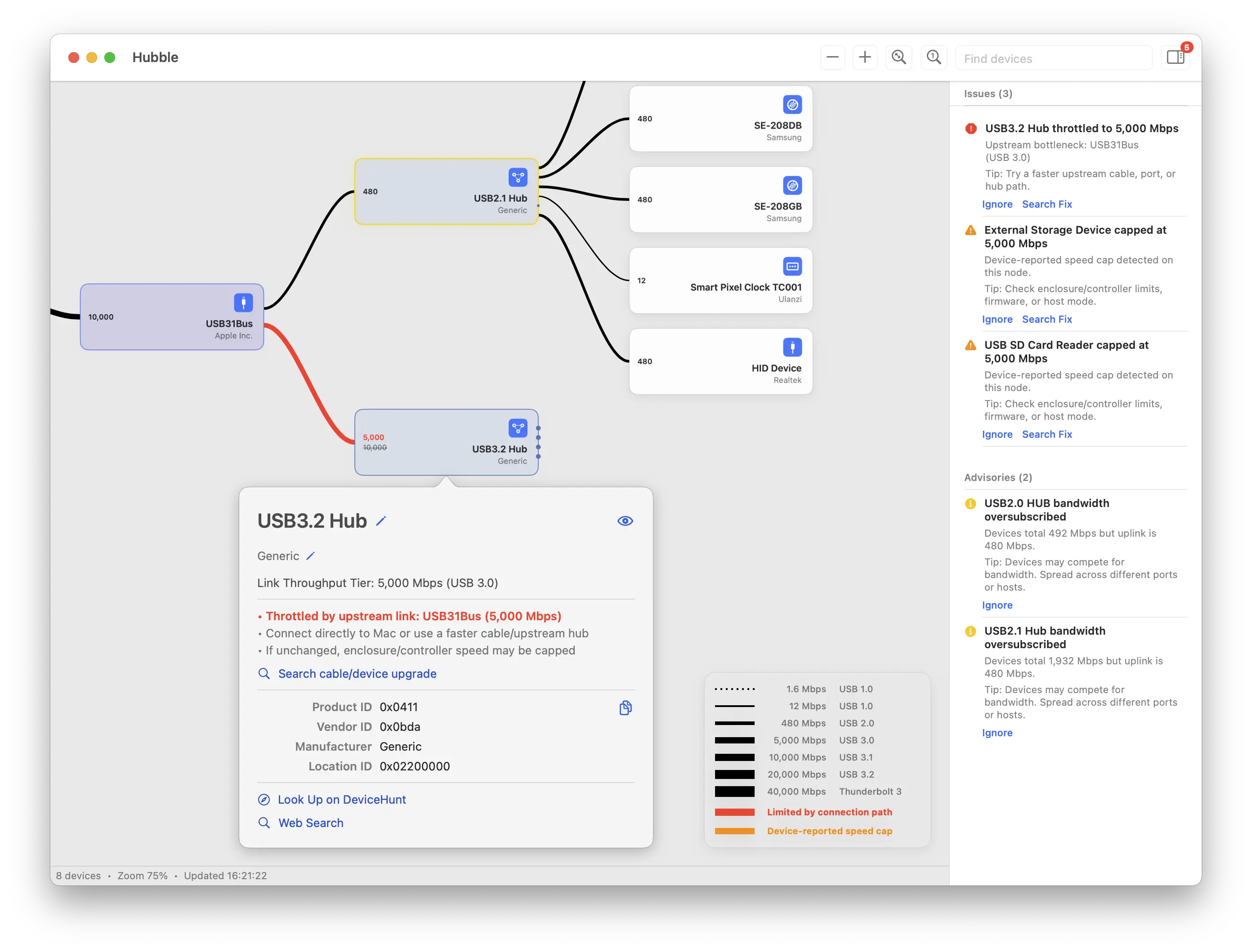Click the hub icon on USB2.1 Hub node
The height and width of the screenshot is (952, 1252).
click(517, 178)
